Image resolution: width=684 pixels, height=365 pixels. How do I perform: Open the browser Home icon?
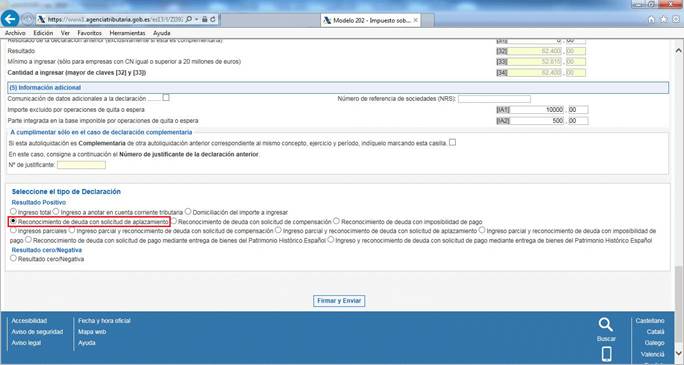click(651, 20)
